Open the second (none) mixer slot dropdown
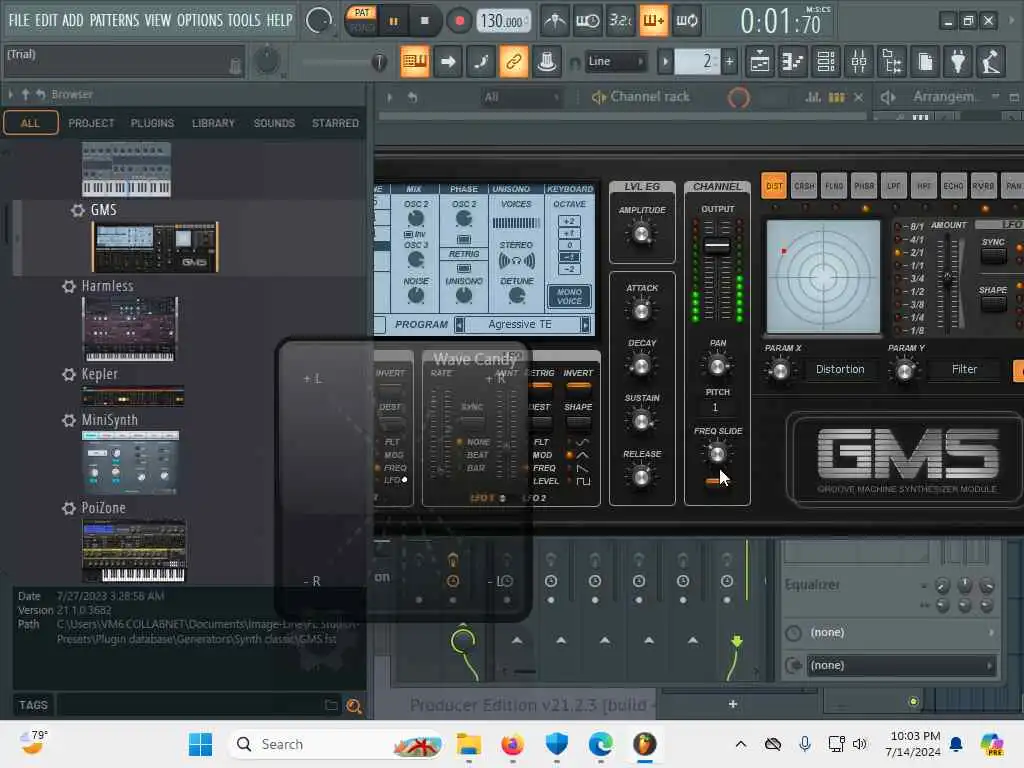The height and width of the screenshot is (768, 1024). 901,665
